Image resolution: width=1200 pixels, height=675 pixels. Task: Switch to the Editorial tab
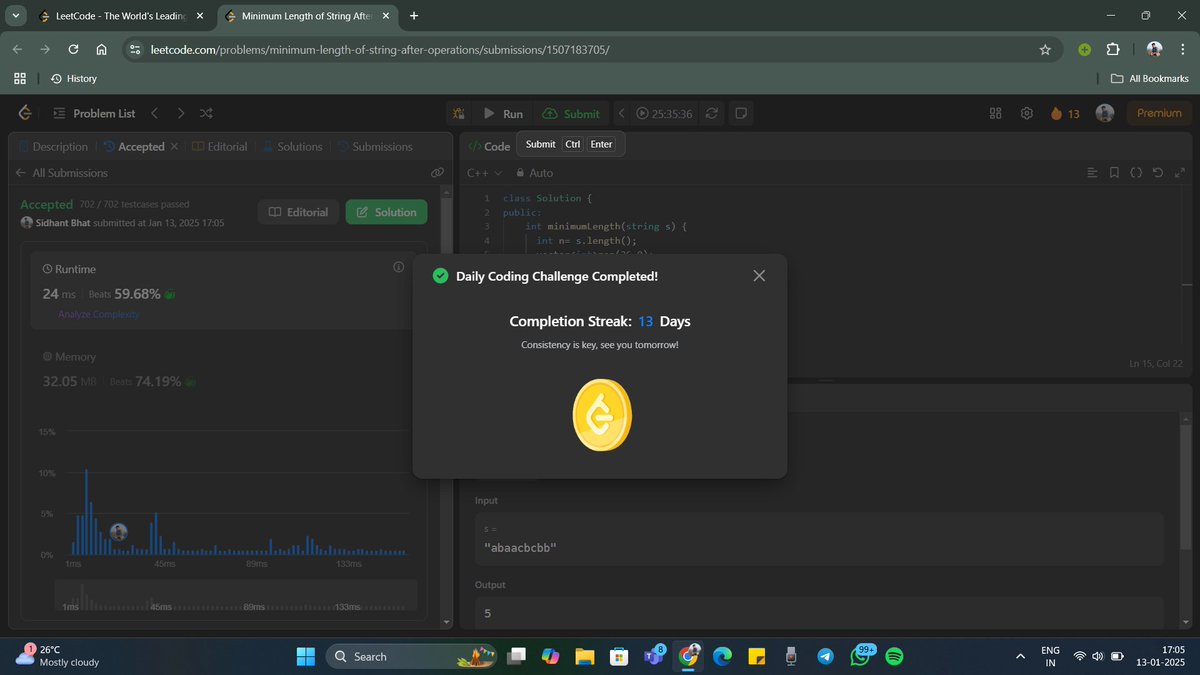click(x=219, y=146)
